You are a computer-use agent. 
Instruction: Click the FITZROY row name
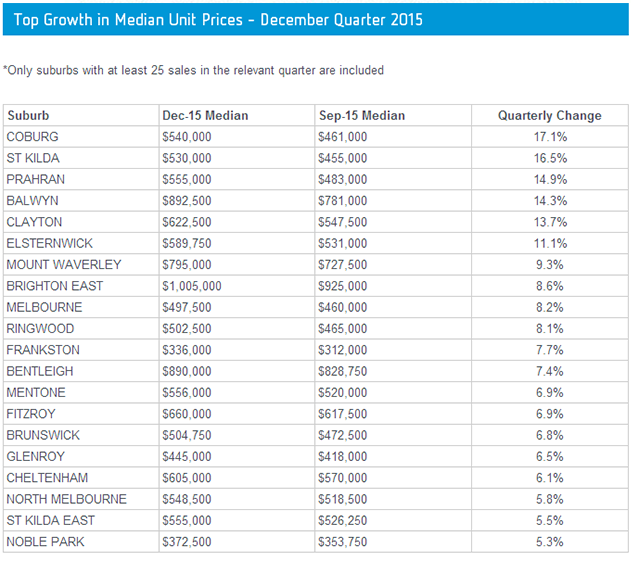(x=33, y=414)
